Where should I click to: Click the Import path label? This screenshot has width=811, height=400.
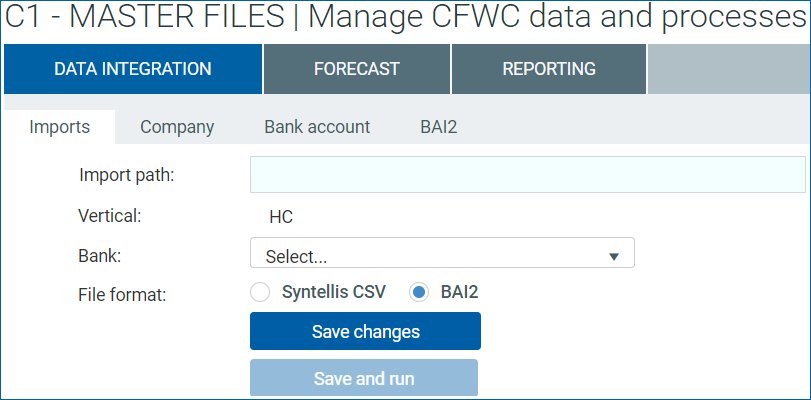tap(127, 175)
